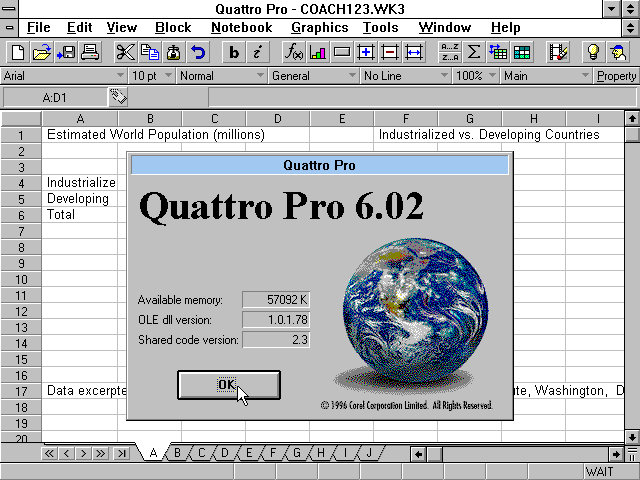Save the notebook using the floppy disk icon
The image size is (640, 480).
click(66, 53)
